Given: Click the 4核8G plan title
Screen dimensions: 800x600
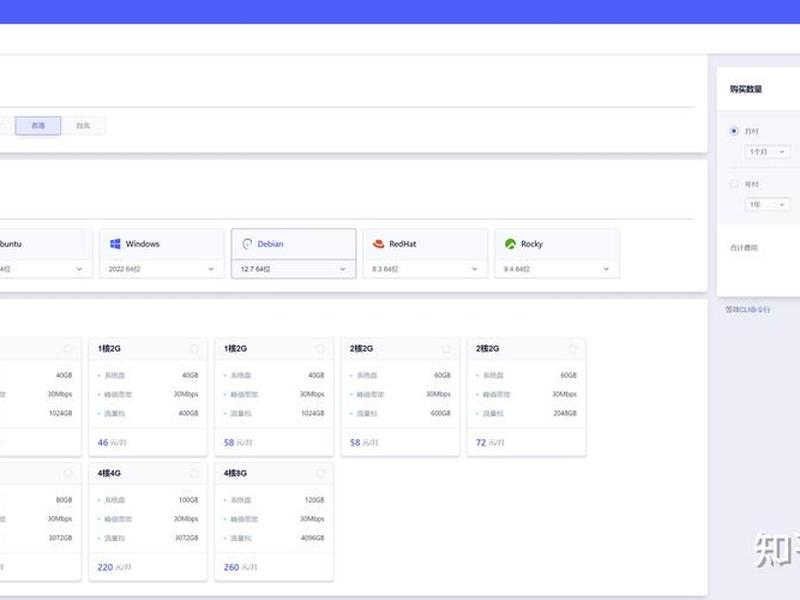Looking at the screenshot, I should coord(235,473).
